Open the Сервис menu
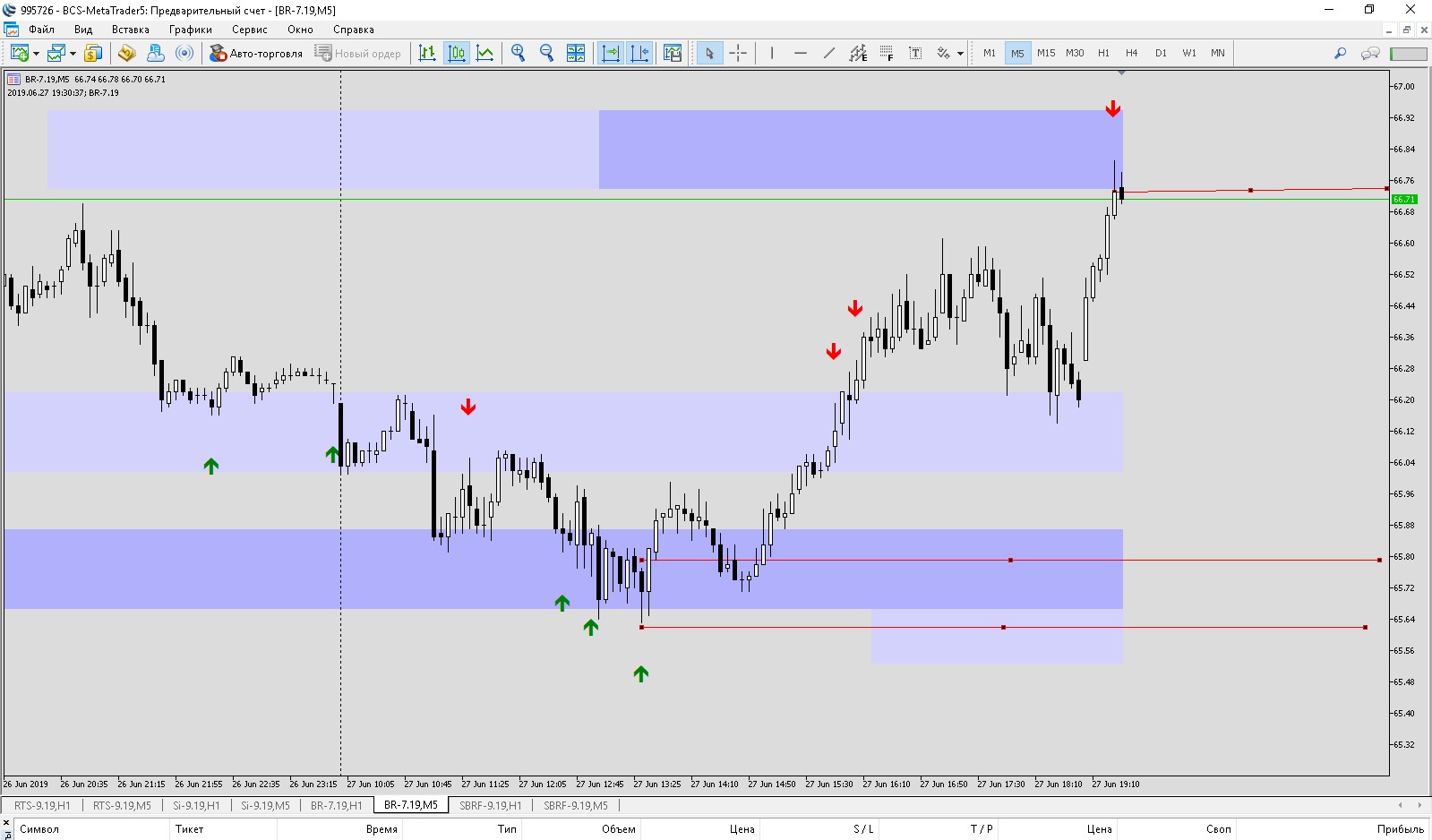Image resolution: width=1432 pixels, height=840 pixels. click(x=250, y=30)
